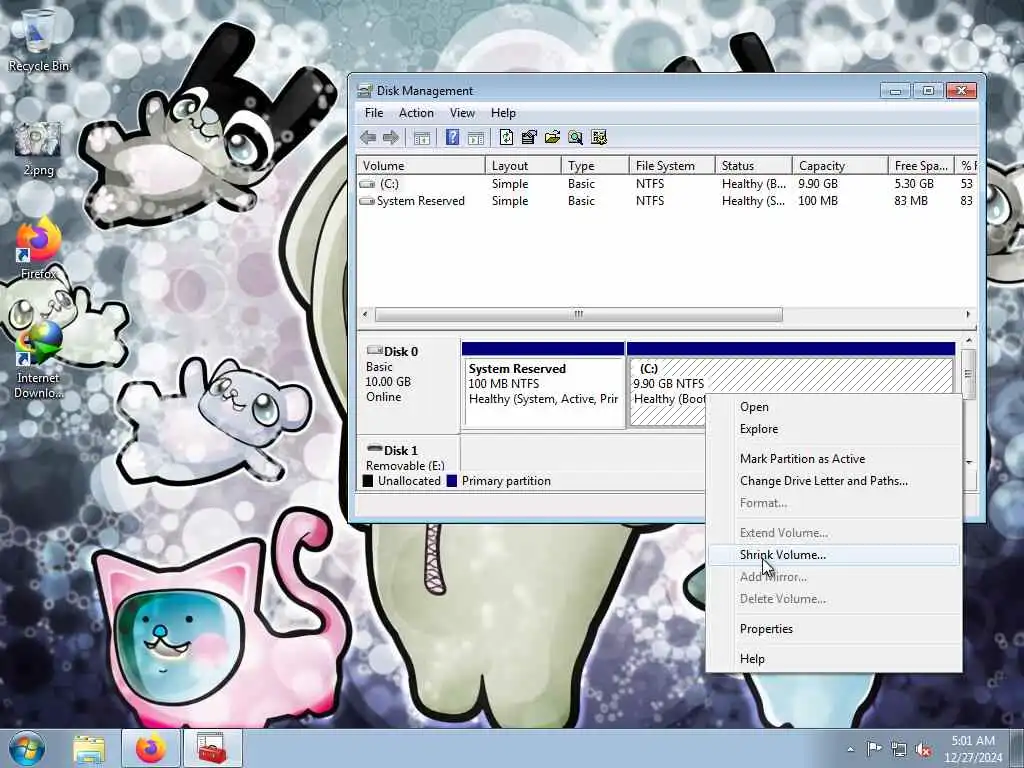Image resolution: width=1024 pixels, height=768 pixels.
Task: Click the black Unallocated legend swatch
Action: (x=368, y=481)
